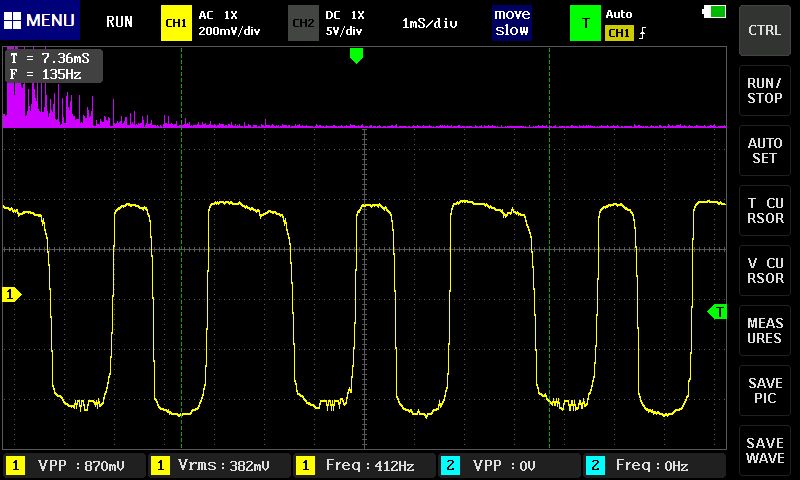Open the MEASURES panel

coord(765,330)
